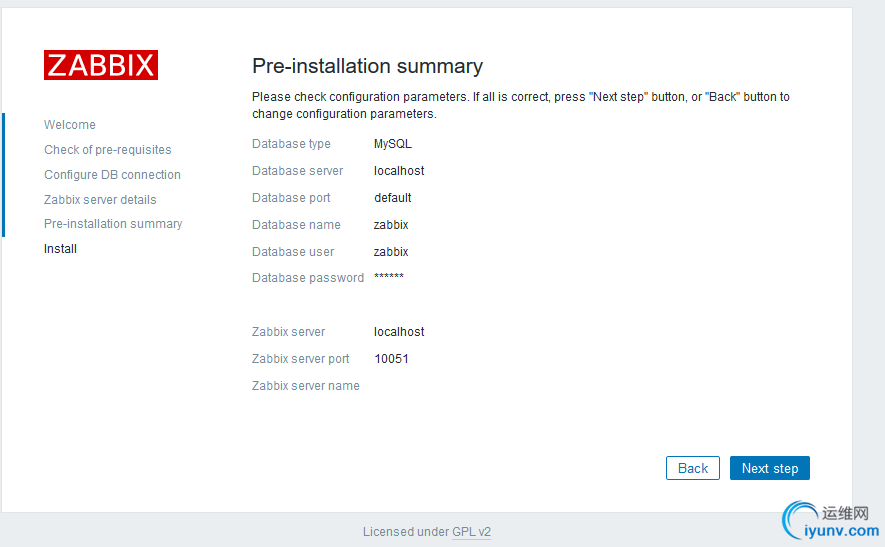Click the red ZABBIX logo
Viewport: 885px width, 547px height.
[101, 65]
